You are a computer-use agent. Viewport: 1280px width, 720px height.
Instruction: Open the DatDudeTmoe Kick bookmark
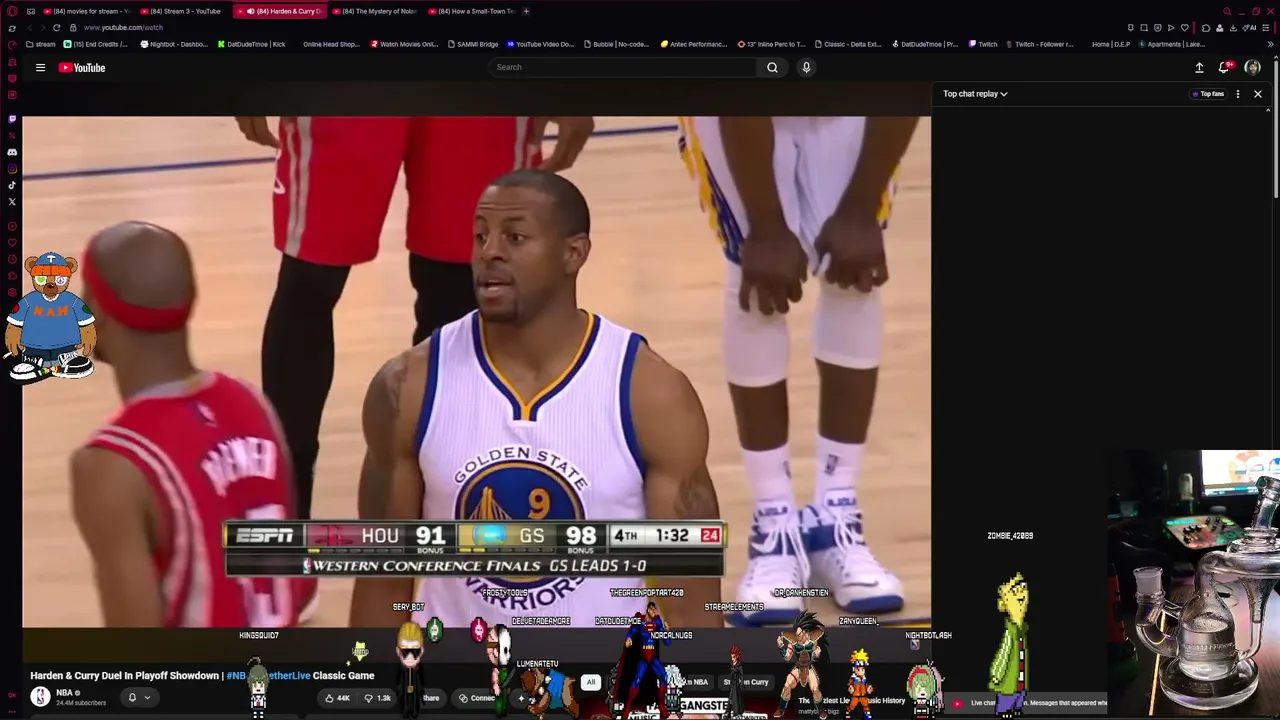click(x=252, y=44)
